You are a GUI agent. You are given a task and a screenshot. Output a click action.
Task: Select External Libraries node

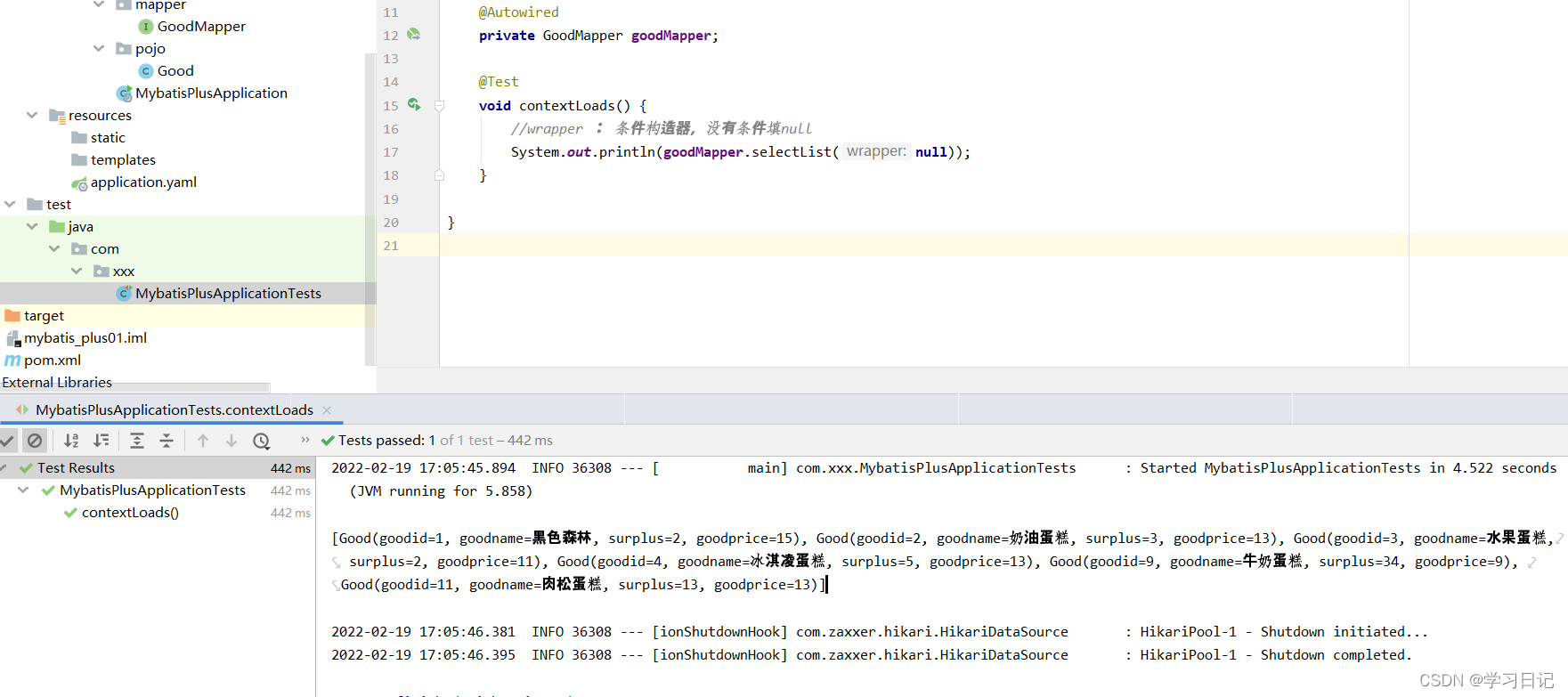57,383
